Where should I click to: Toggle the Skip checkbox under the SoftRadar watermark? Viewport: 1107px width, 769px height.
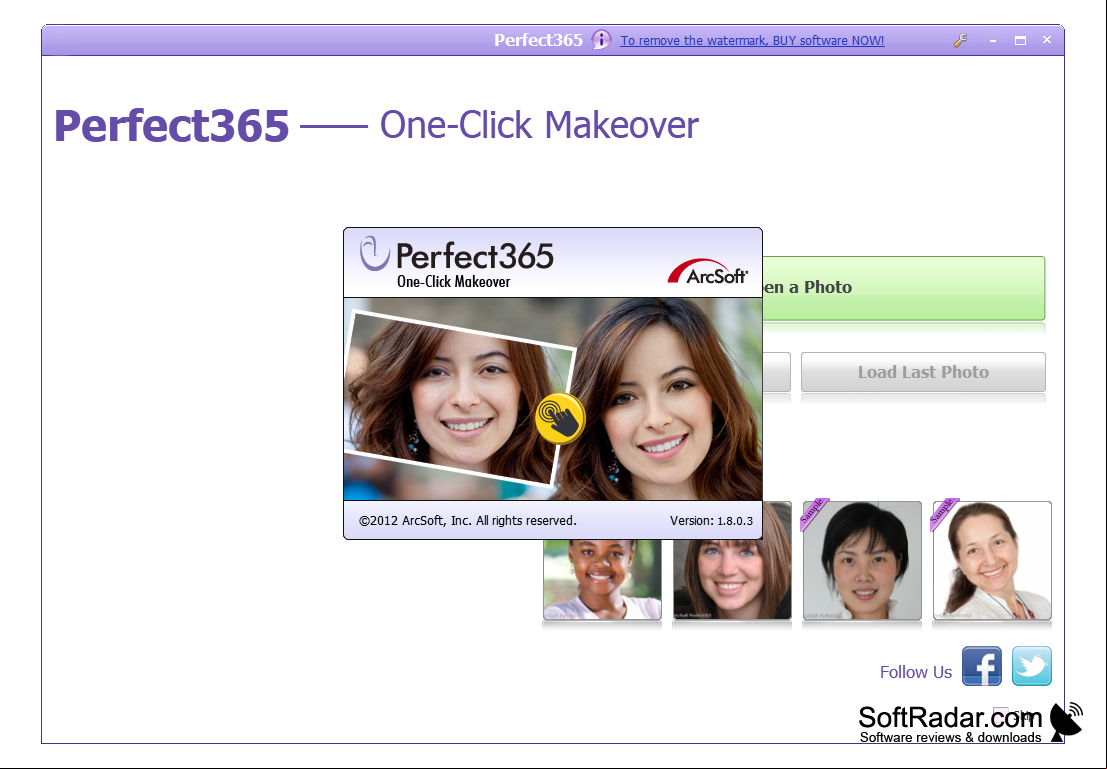click(x=1000, y=714)
